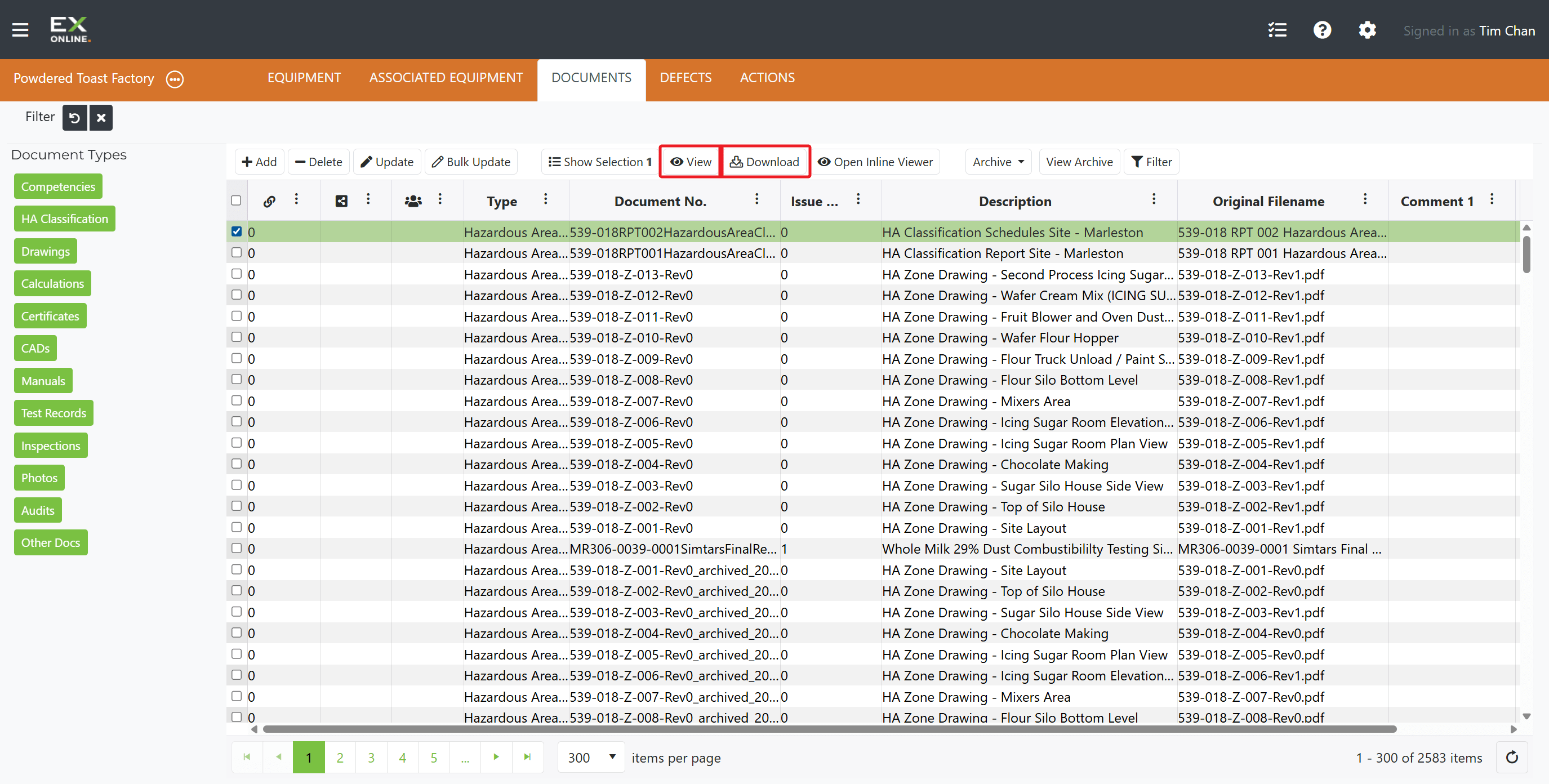Click the horizontal scrollbar of the grid
This screenshot has width=1549, height=784.
tap(829, 729)
